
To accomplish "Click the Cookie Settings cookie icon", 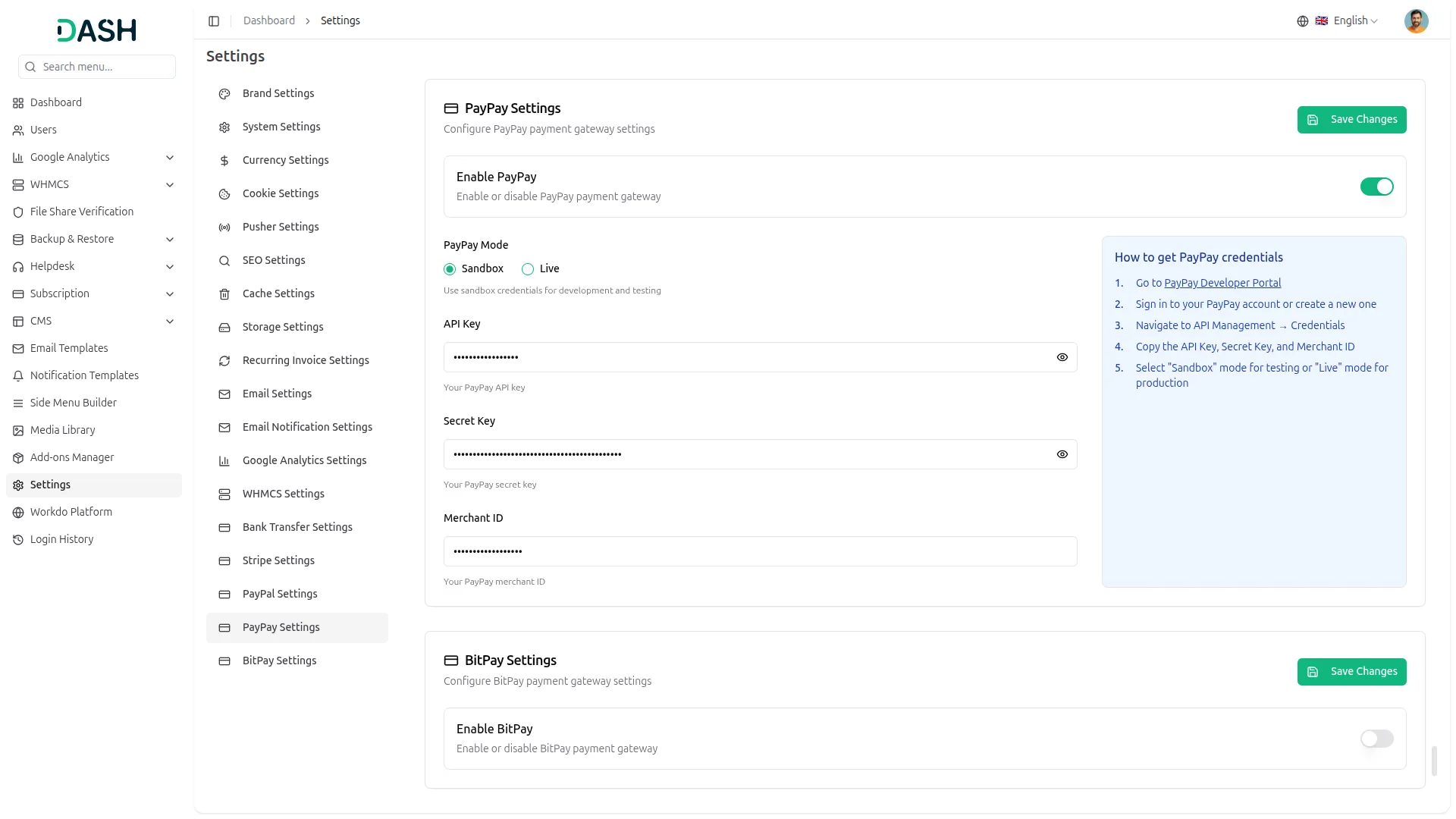I will pos(224,194).
